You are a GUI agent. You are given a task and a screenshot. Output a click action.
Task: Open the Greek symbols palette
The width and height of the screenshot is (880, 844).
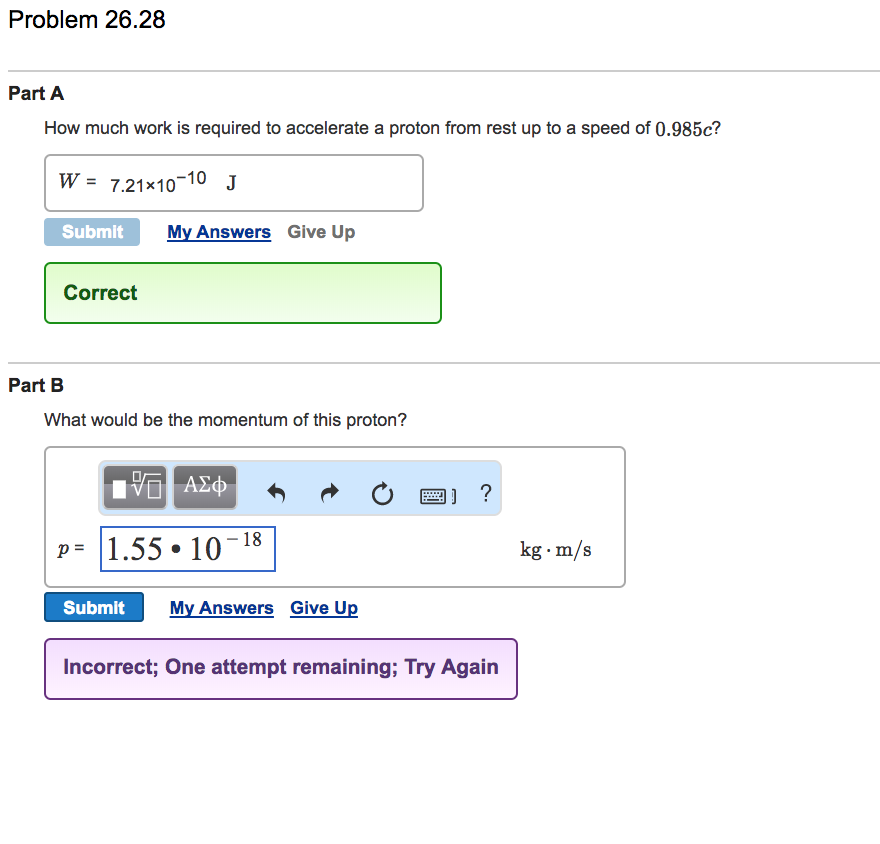tap(204, 488)
